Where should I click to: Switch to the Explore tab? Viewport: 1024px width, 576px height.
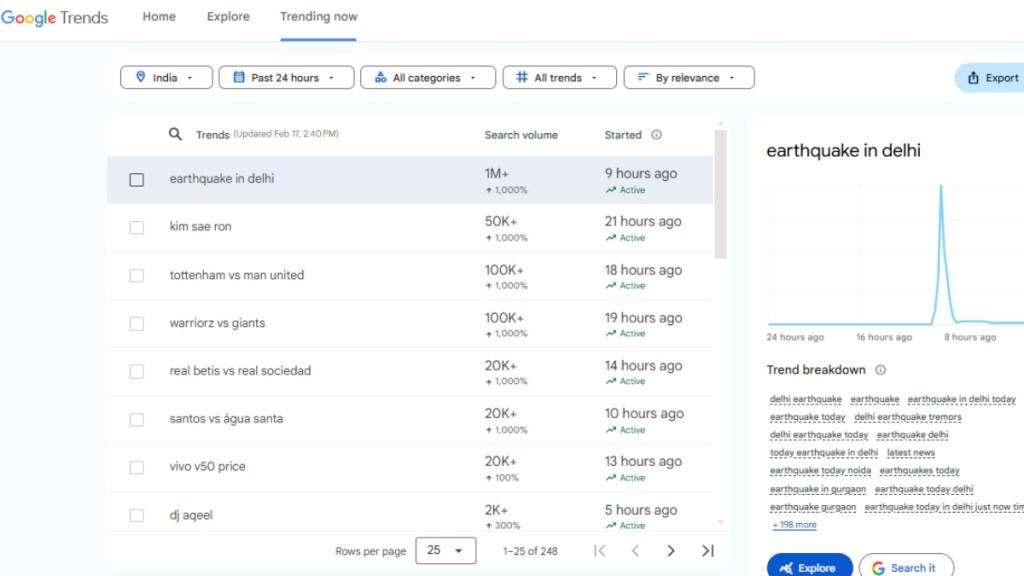[228, 17]
